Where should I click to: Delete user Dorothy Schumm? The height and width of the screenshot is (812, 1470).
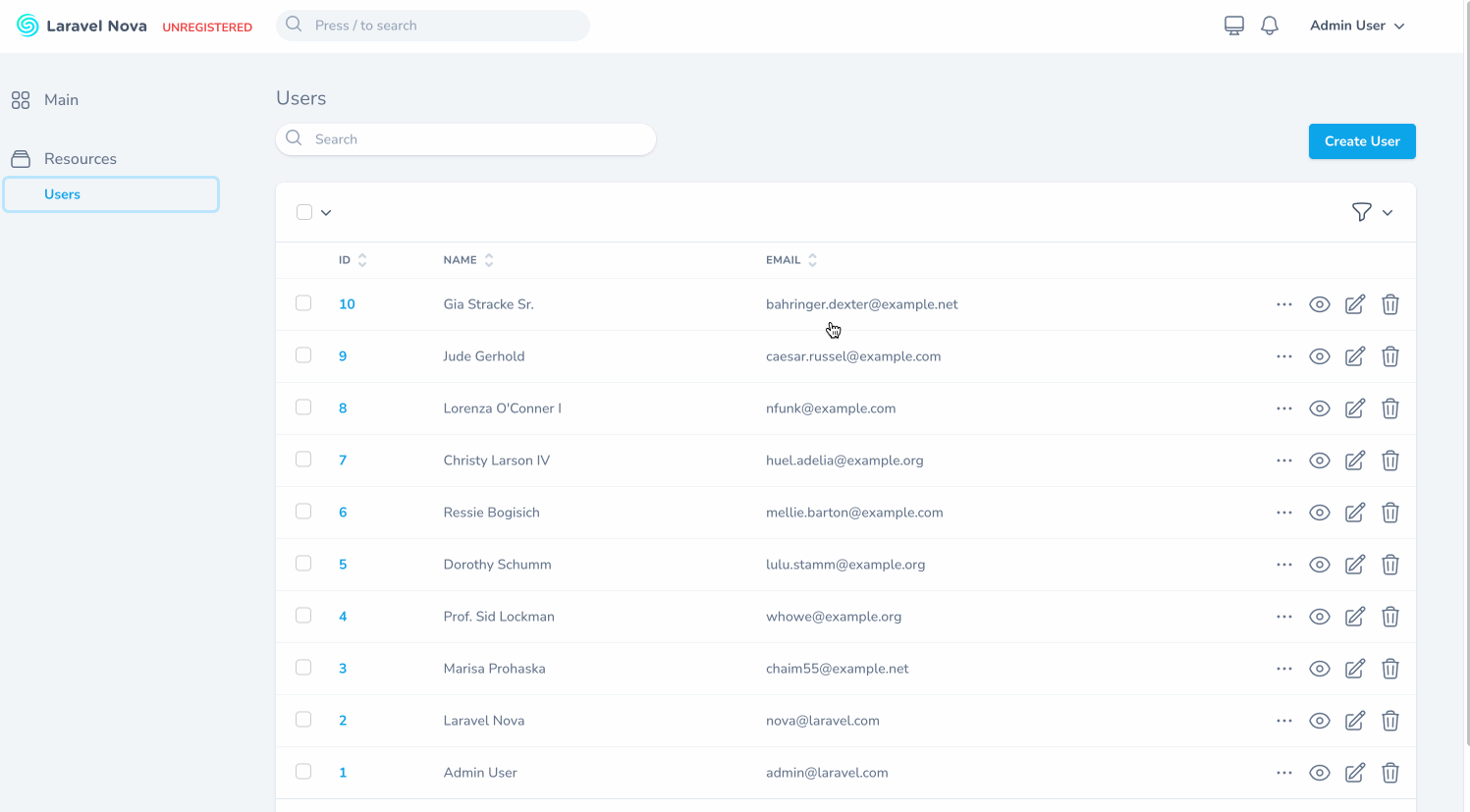coord(1390,565)
